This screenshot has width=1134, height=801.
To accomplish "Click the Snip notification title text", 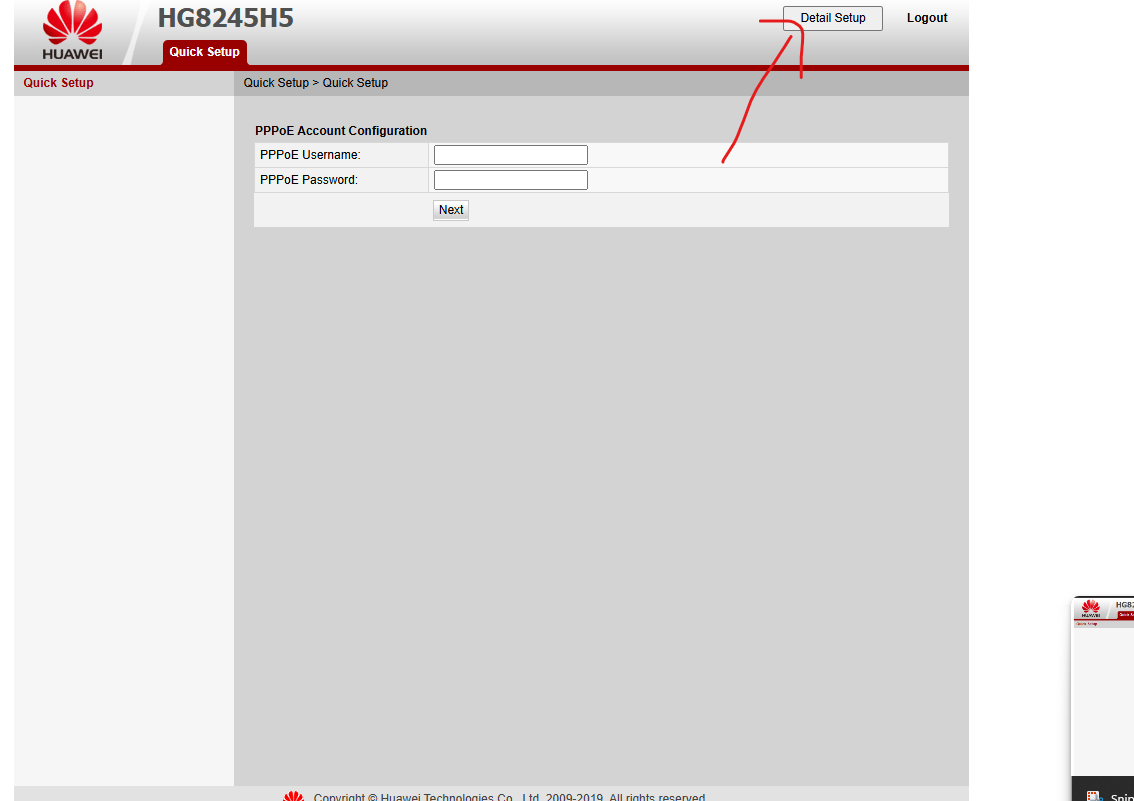I will click(1122, 797).
